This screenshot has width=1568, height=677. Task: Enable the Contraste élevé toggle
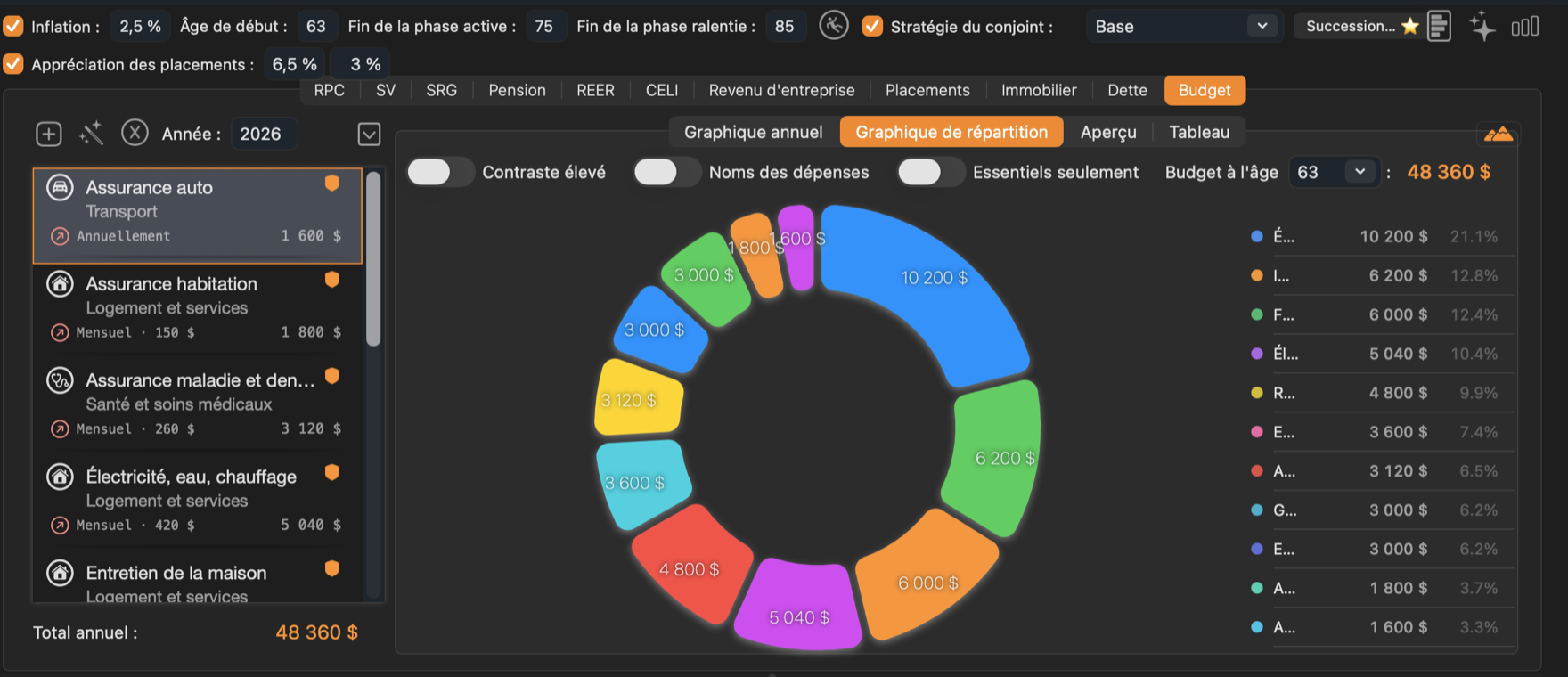point(440,172)
